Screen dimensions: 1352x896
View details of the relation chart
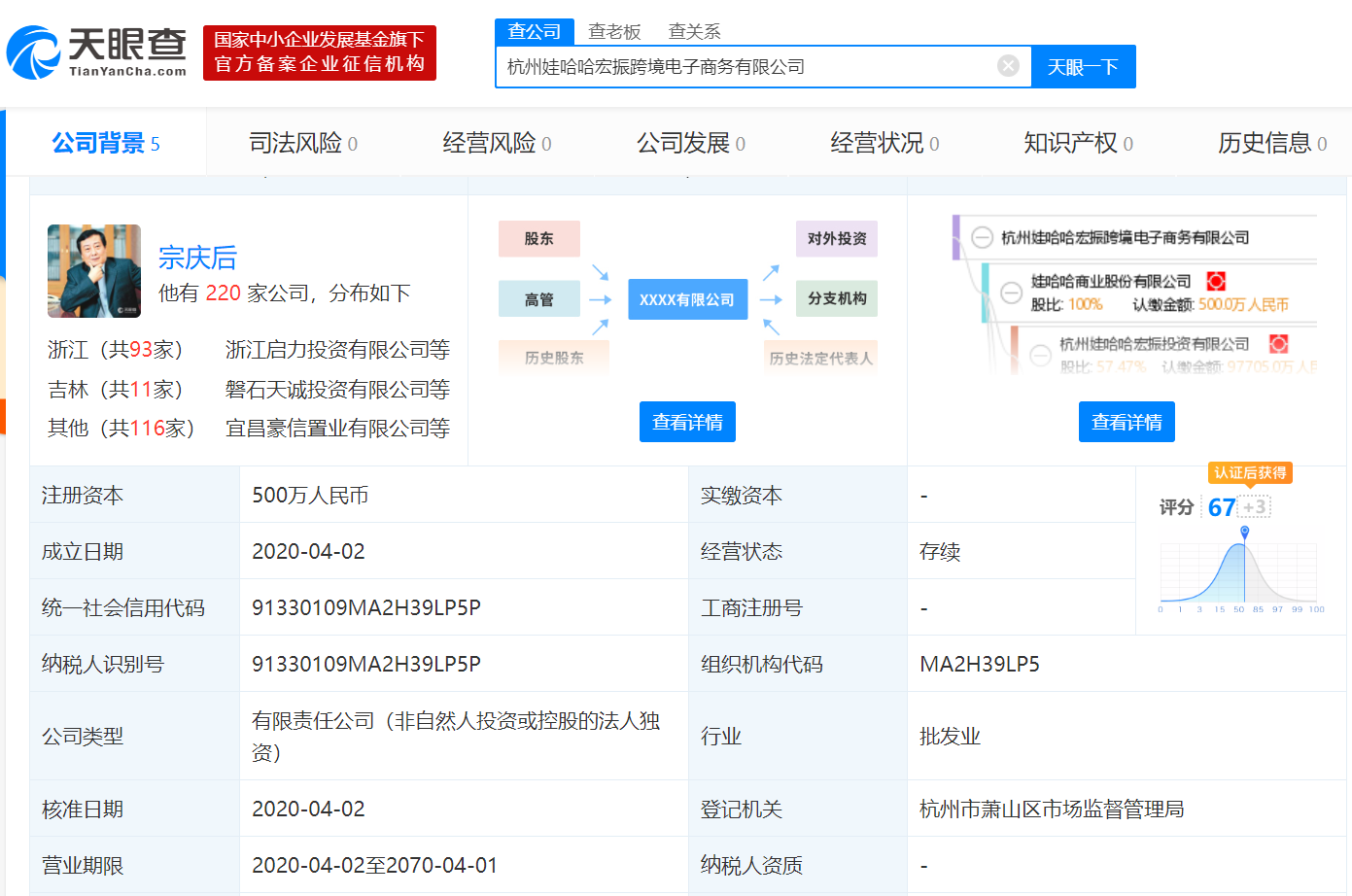coord(687,422)
